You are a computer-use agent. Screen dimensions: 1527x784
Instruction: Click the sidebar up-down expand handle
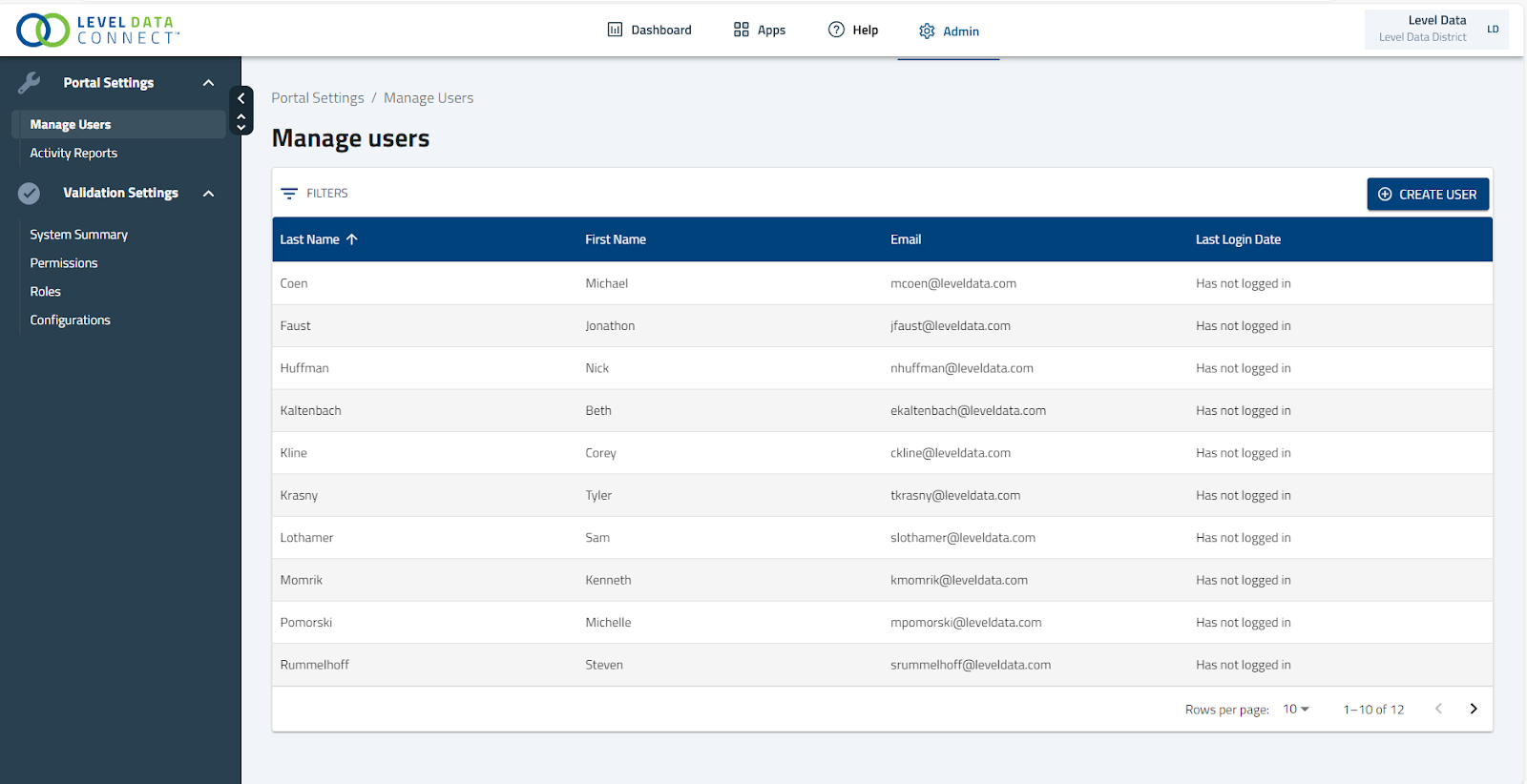(241, 122)
